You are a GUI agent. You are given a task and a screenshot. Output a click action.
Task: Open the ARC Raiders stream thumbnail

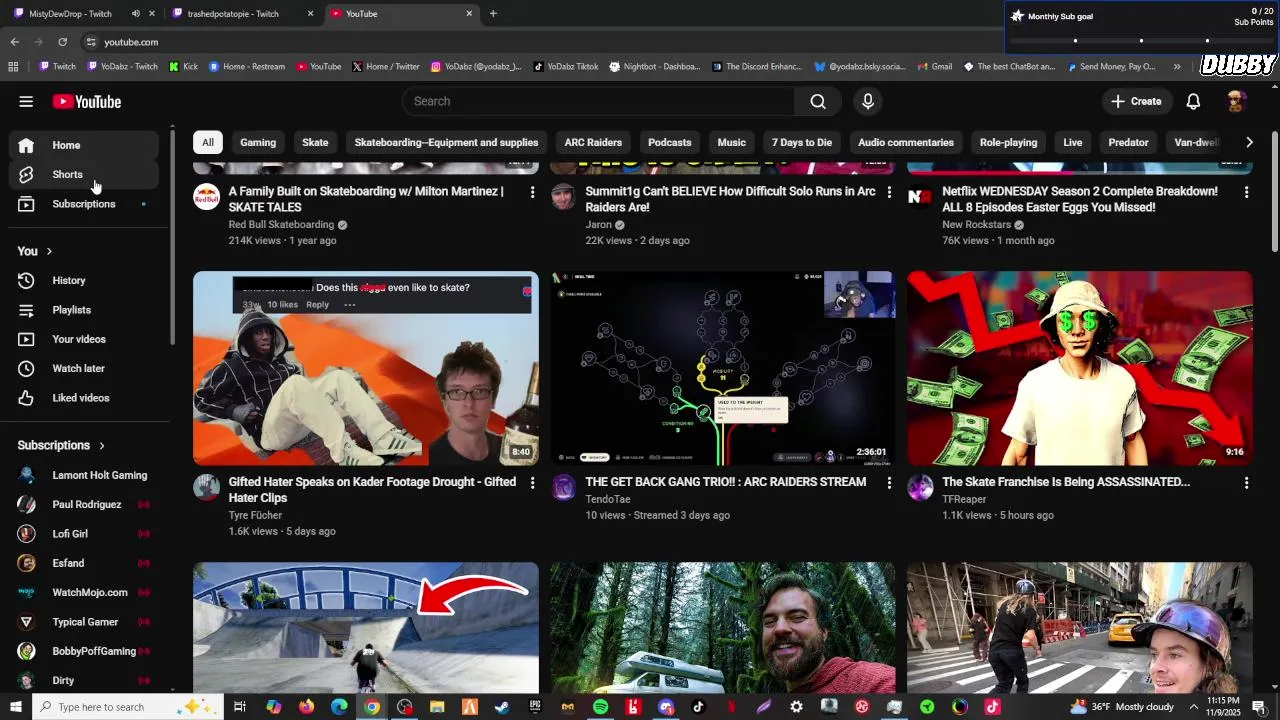723,368
